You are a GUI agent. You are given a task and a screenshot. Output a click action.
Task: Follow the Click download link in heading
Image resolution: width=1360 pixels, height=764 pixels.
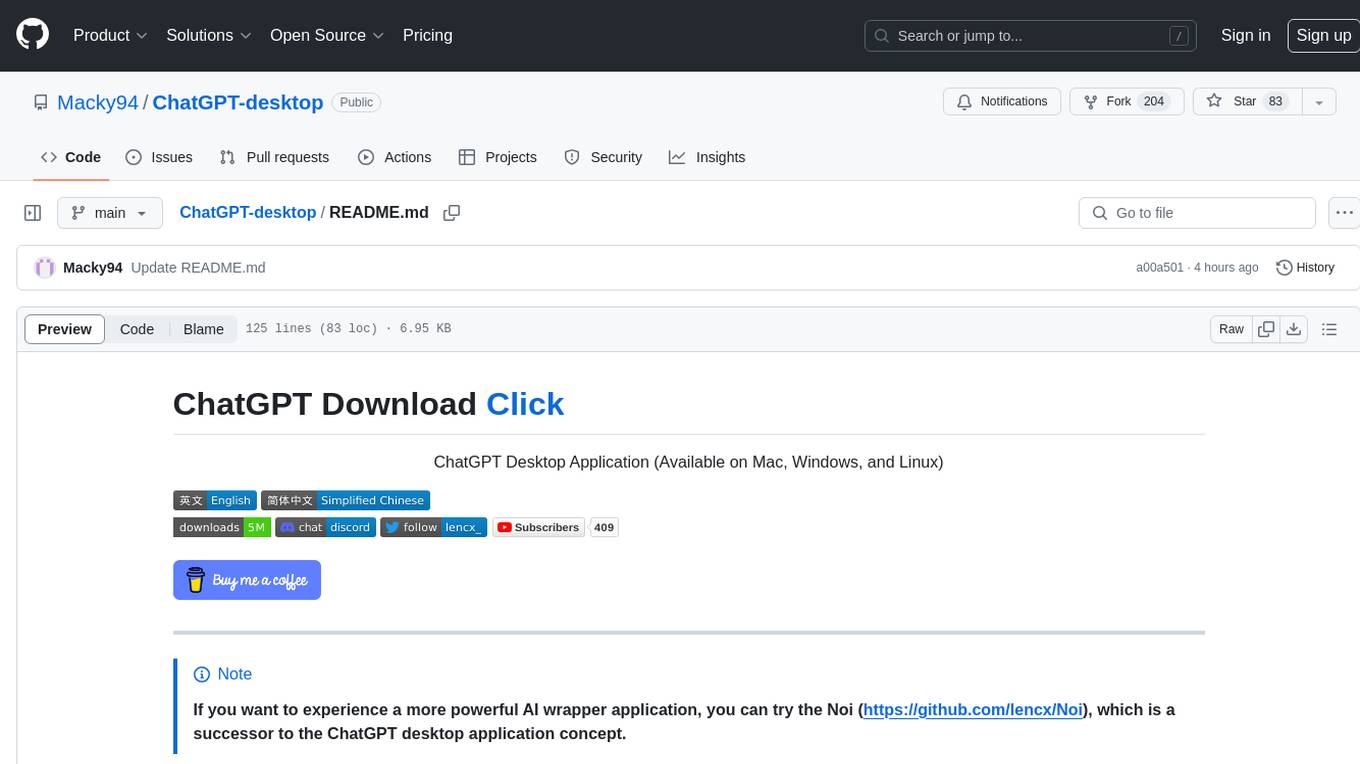pyautogui.click(x=525, y=403)
